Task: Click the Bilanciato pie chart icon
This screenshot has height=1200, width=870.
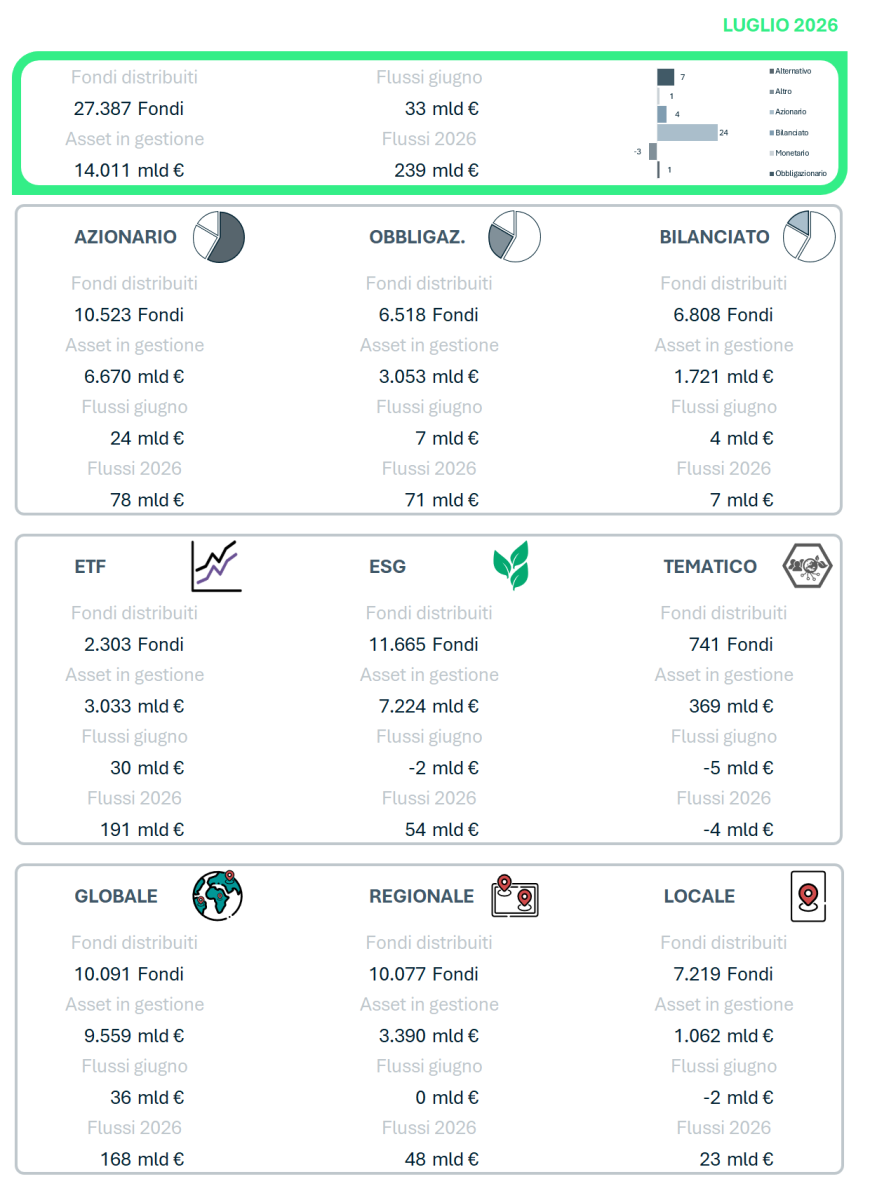Action: click(x=809, y=237)
